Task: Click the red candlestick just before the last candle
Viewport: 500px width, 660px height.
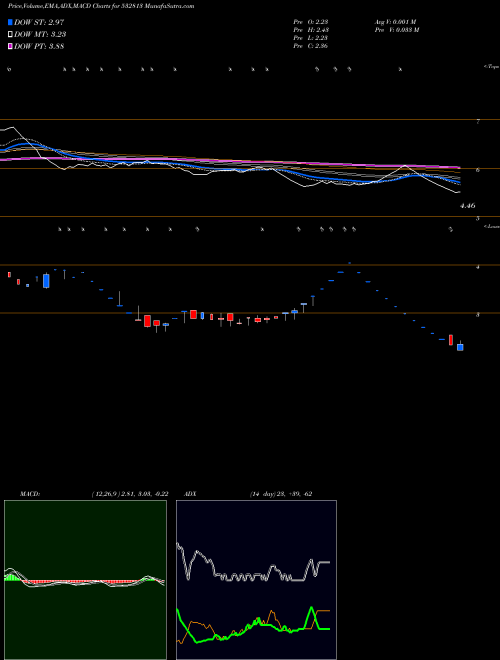Action: 451,340
